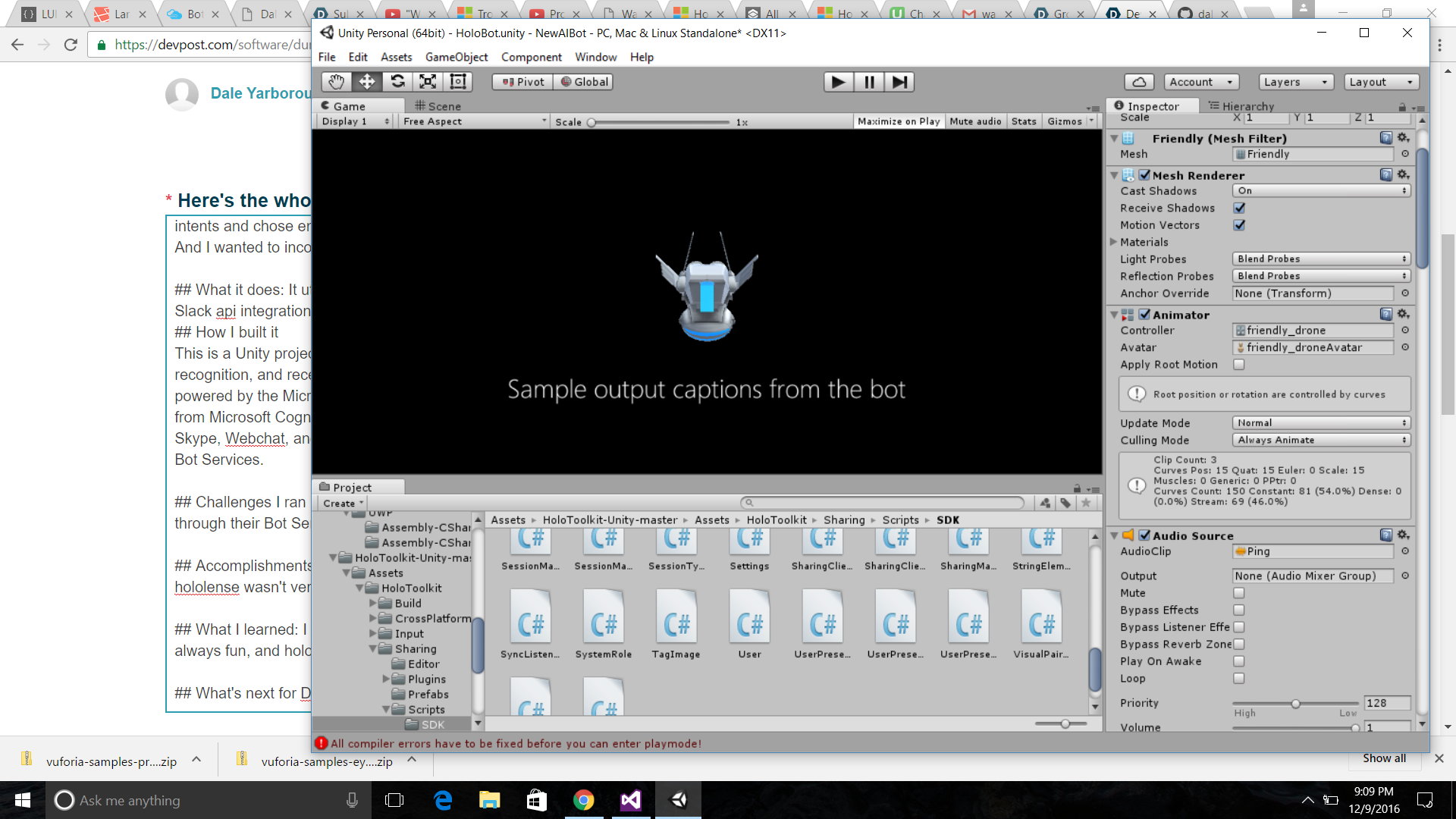Uncheck Receive Shadows checkbox
The height and width of the screenshot is (819, 1456).
coord(1239,208)
